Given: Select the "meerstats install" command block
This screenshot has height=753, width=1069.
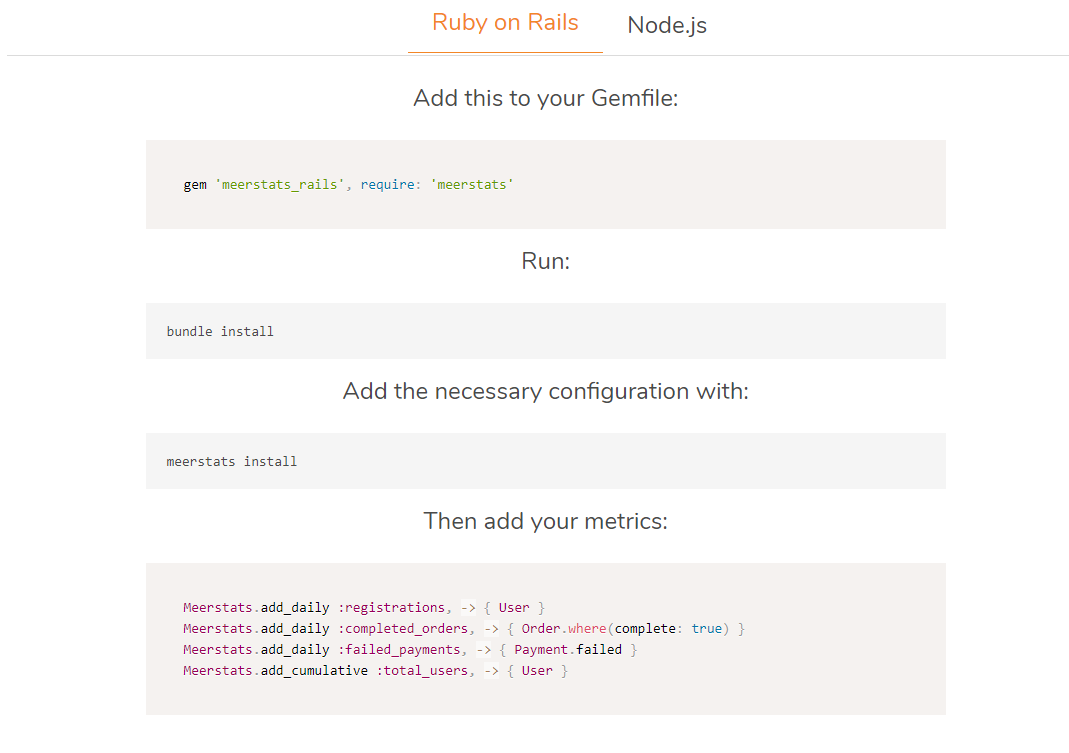Looking at the screenshot, I should coord(232,461).
